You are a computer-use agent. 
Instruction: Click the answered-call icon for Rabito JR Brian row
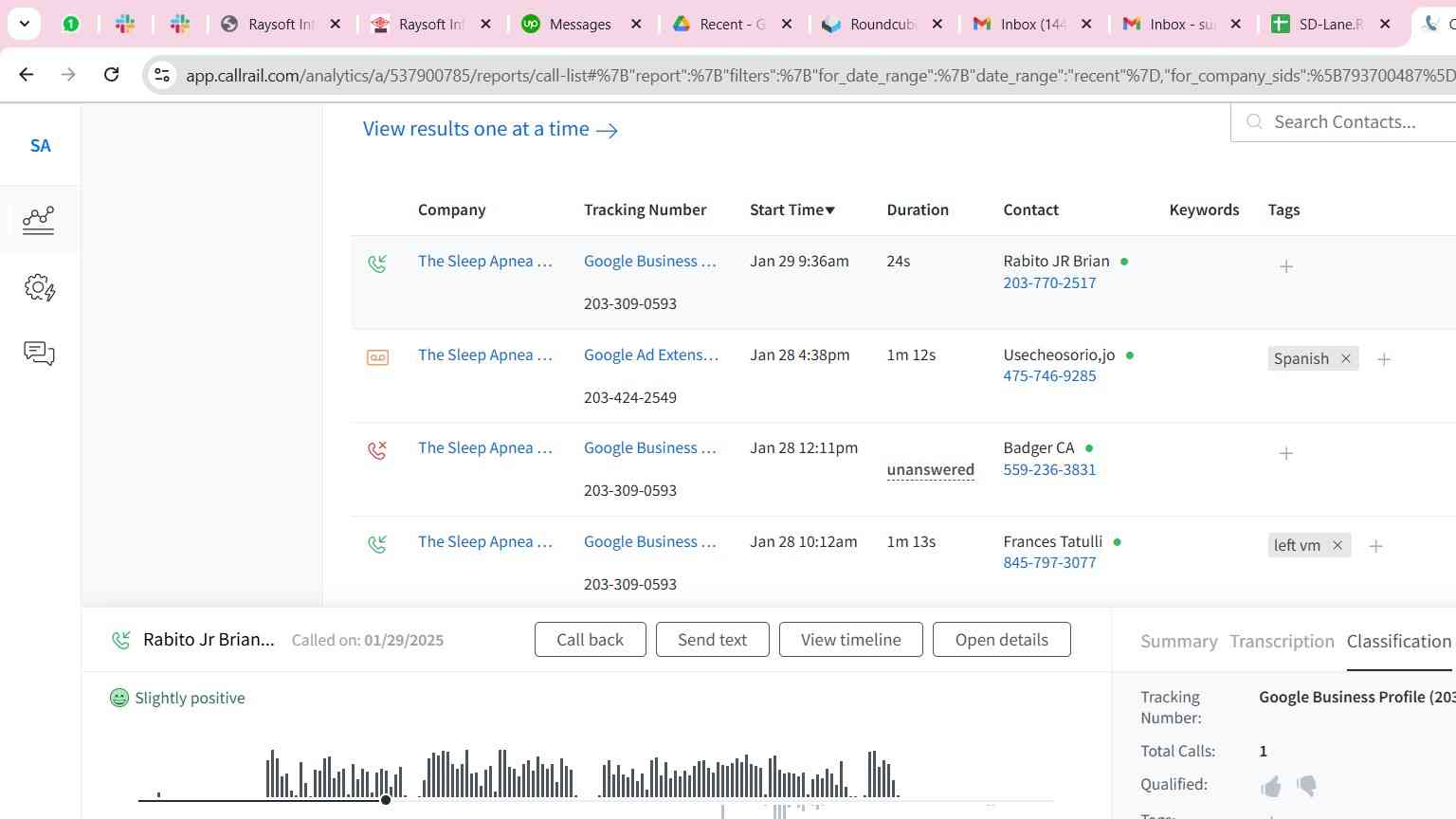[x=377, y=263]
